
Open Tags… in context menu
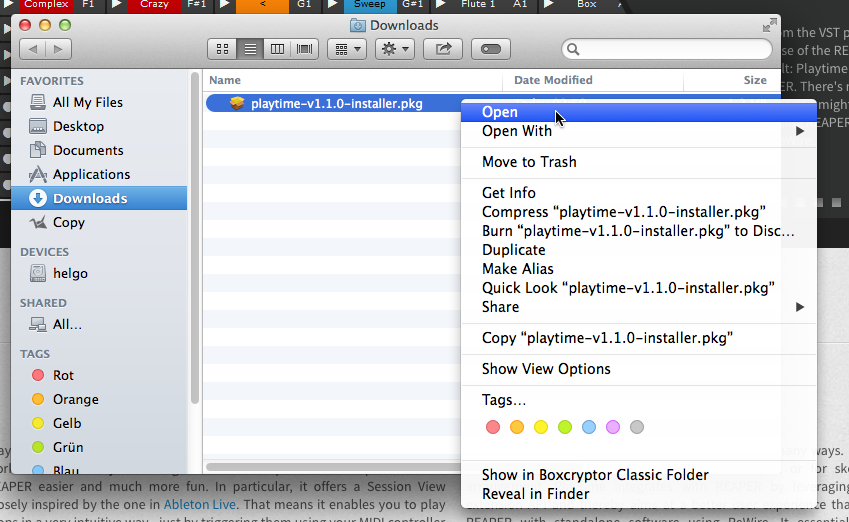tap(638, 400)
